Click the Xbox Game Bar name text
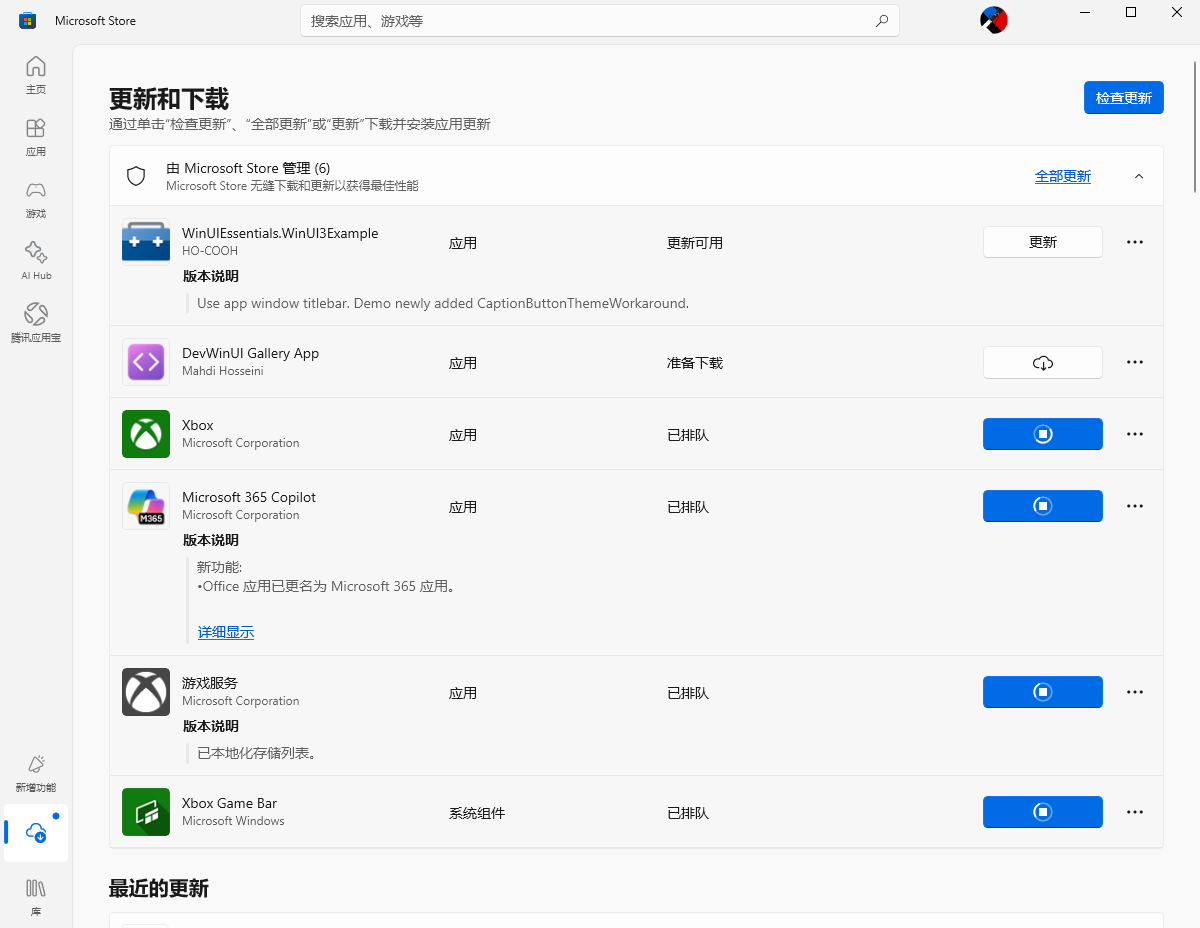Screen dimensions: 1200x928 [229, 803]
